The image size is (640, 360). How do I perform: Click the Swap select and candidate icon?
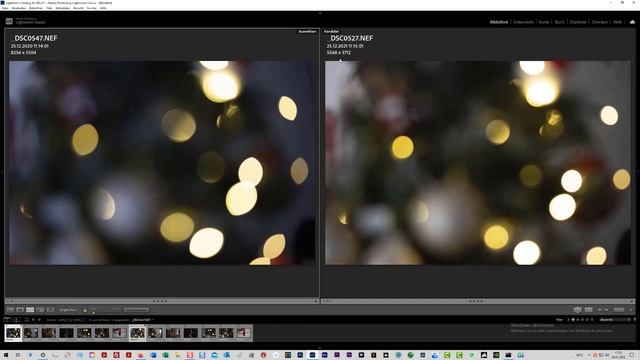pyautogui.click(x=577, y=310)
